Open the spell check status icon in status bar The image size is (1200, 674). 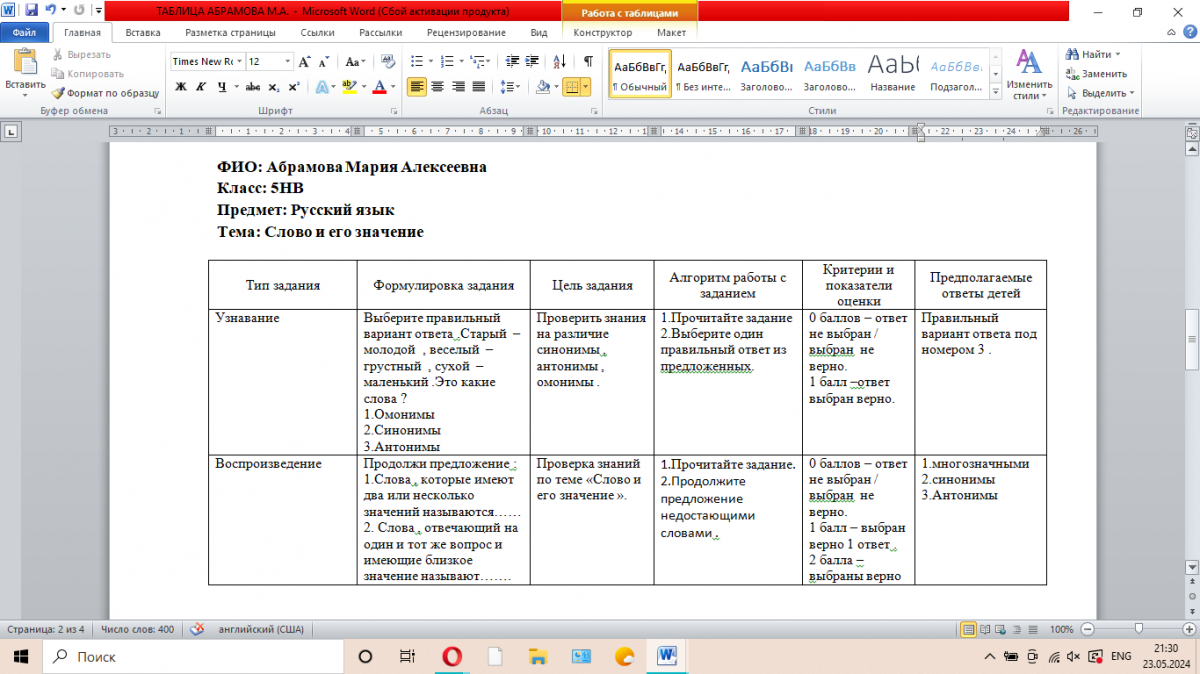[x=197, y=629]
